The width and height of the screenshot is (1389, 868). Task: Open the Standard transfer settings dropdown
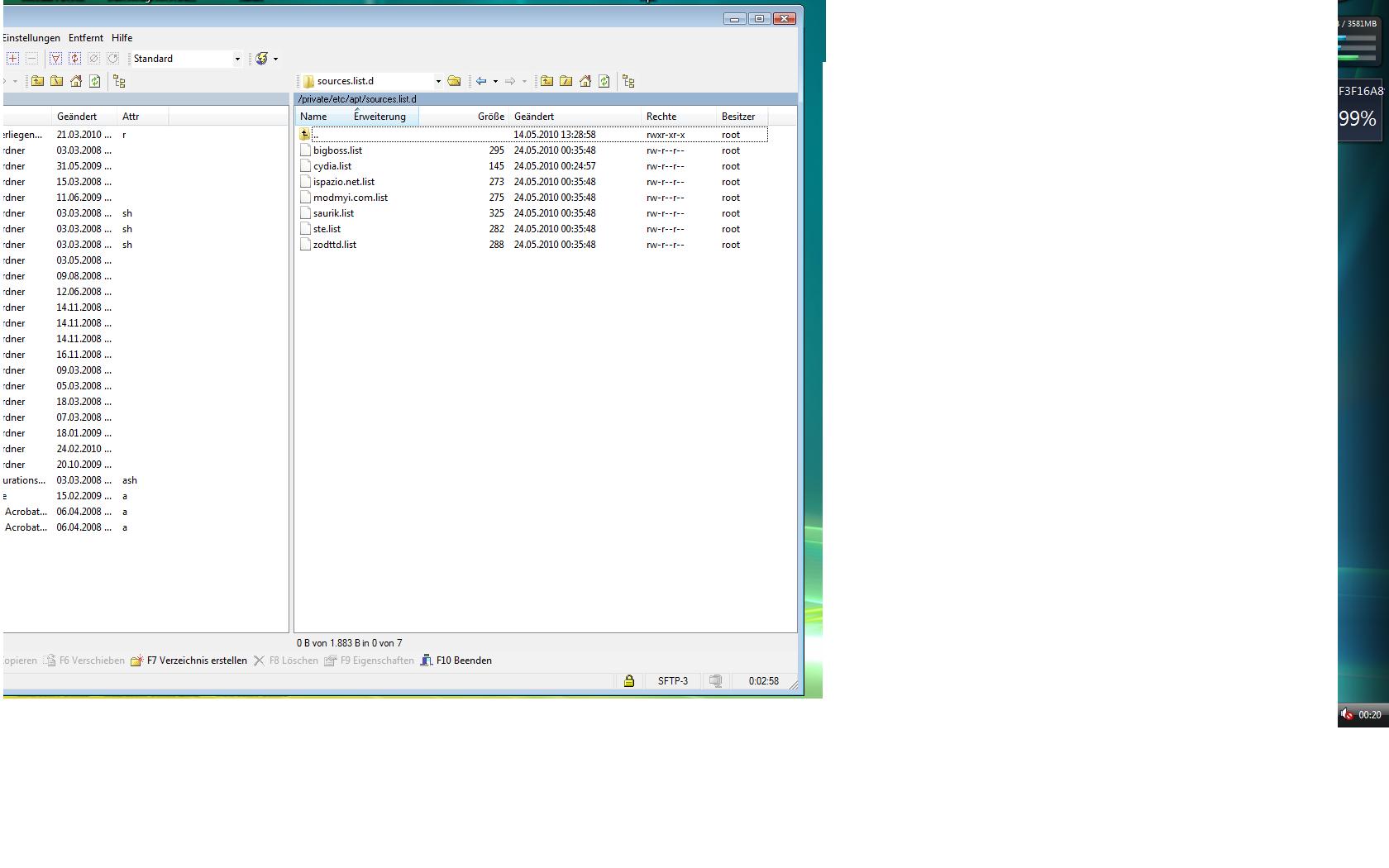pos(237,59)
